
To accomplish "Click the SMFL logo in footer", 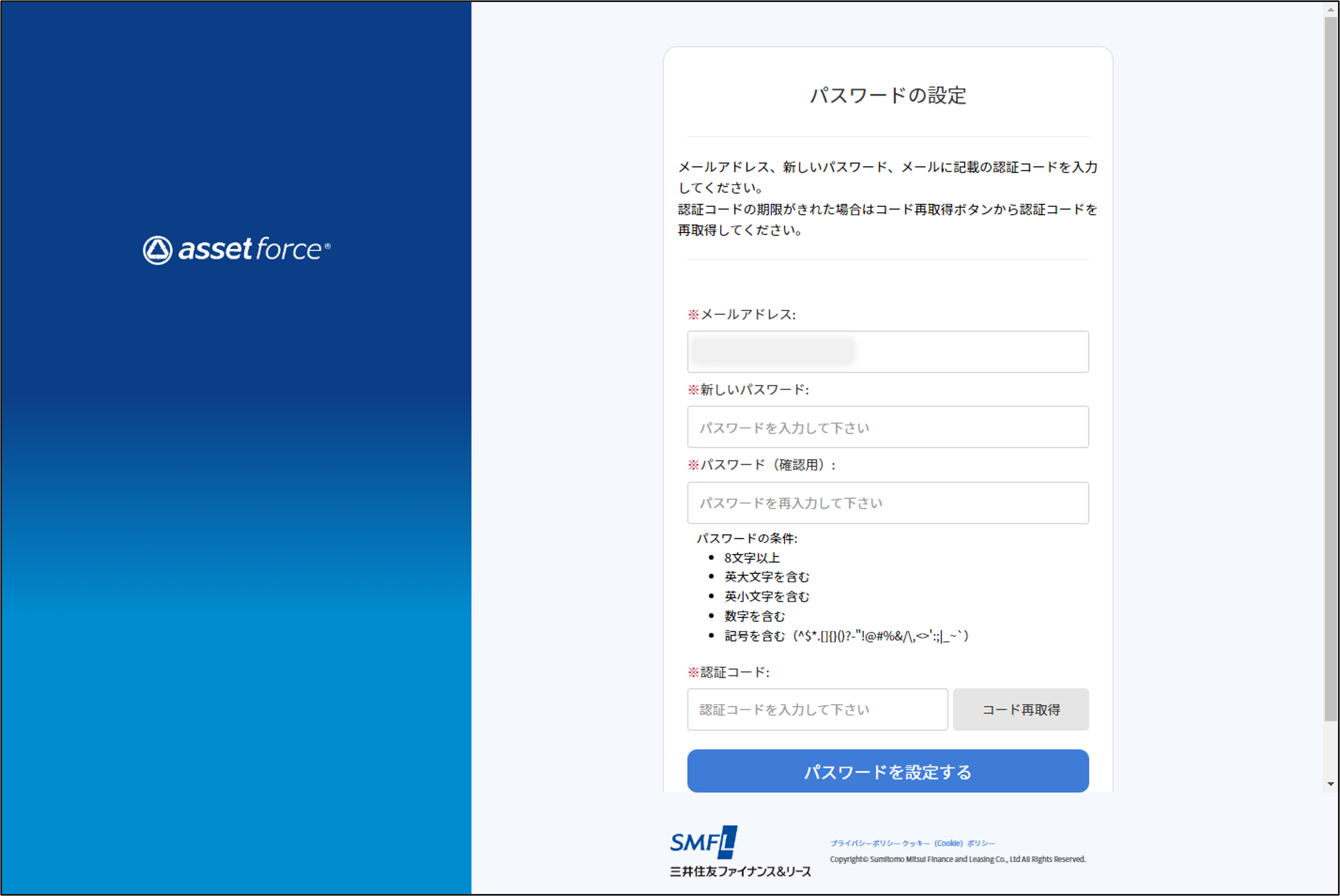I will click(703, 842).
